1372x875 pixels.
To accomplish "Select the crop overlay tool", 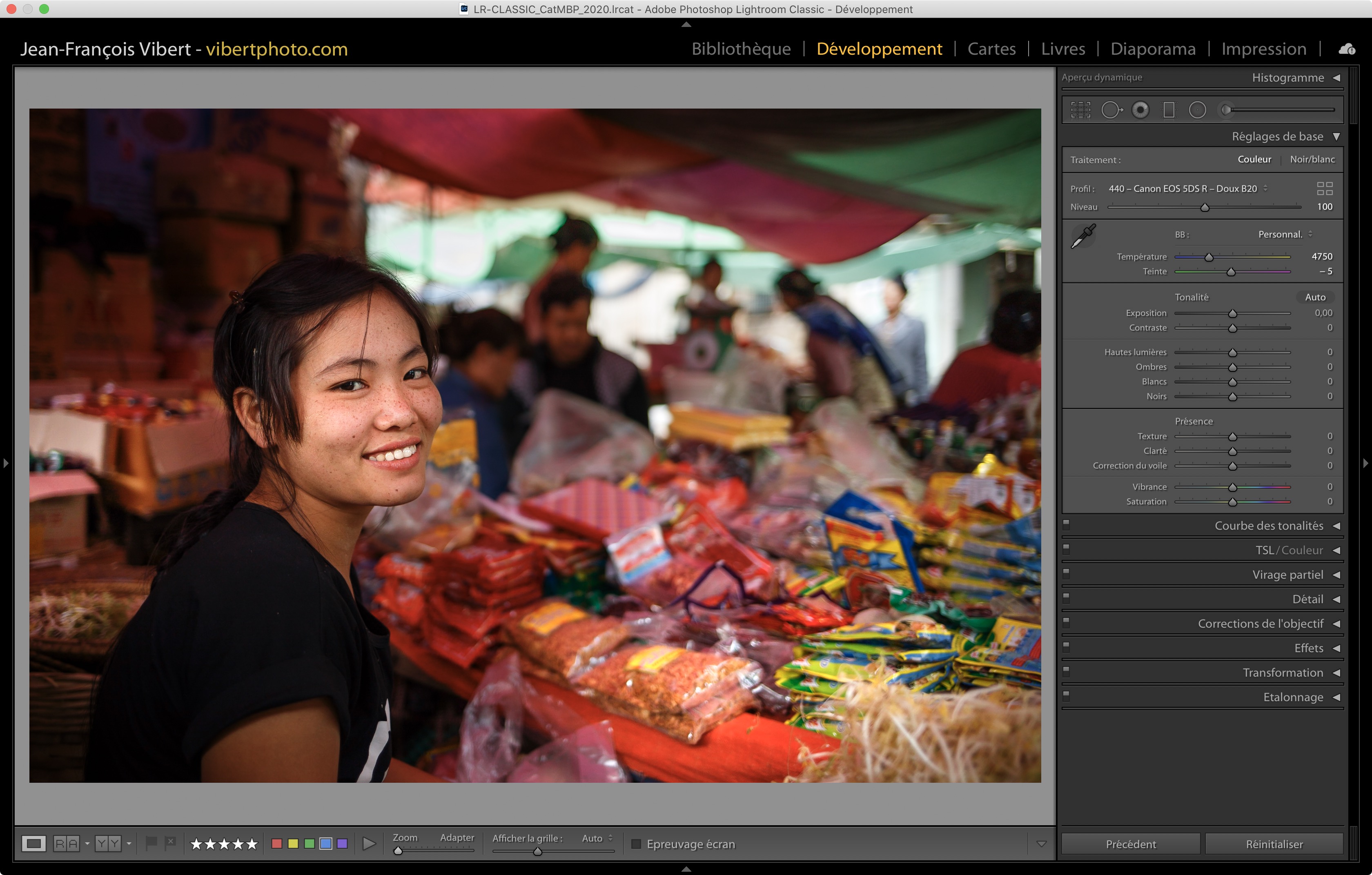I will [1080, 110].
